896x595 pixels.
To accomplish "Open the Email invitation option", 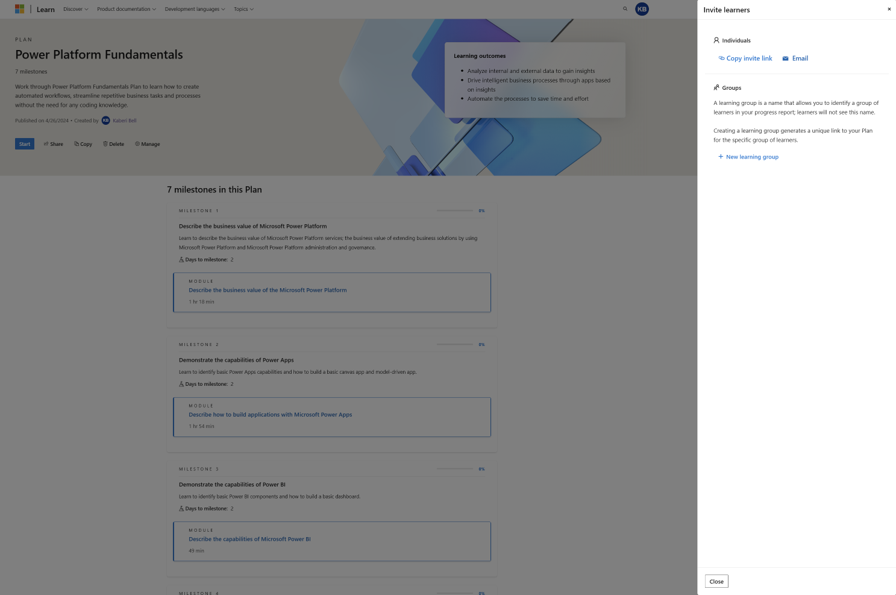I will [795, 57].
